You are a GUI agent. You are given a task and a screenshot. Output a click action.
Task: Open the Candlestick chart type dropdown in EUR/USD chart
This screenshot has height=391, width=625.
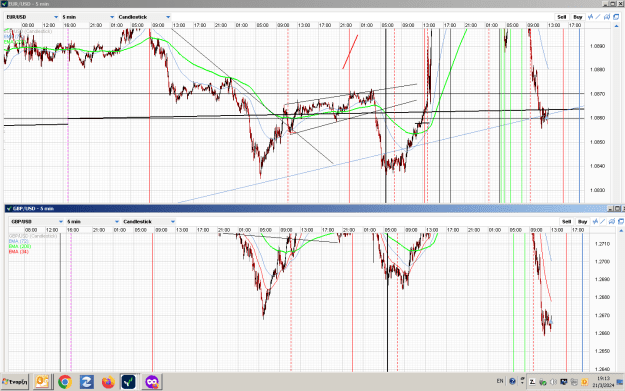click(144, 17)
